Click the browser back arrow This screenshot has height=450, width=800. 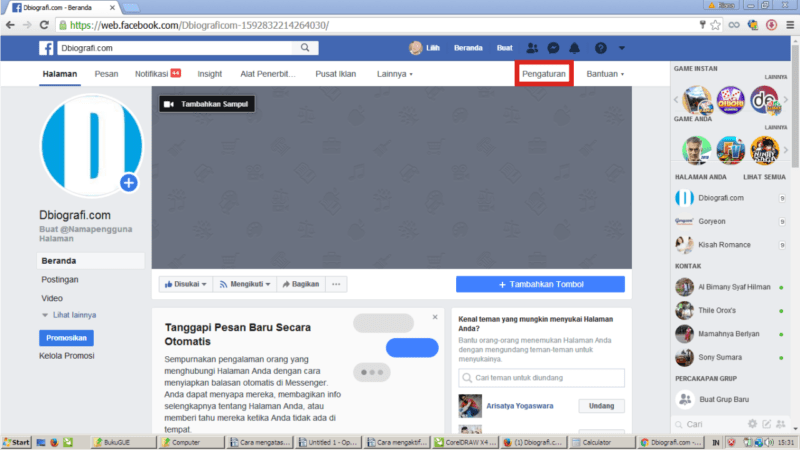(10, 25)
